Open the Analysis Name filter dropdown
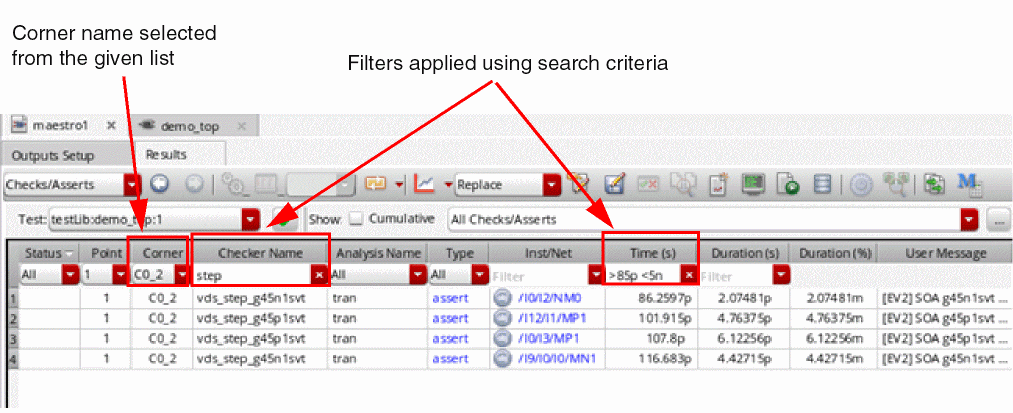This screenshot has height=413, width=1013. click(417, 275)
